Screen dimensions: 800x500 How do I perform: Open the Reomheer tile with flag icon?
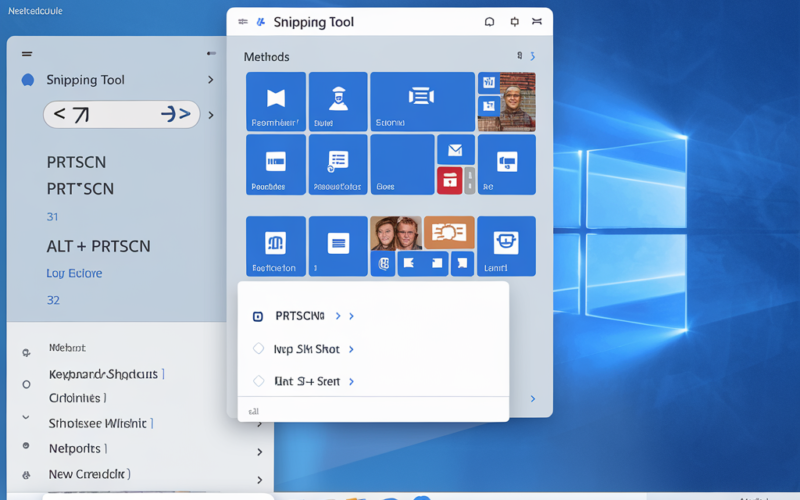(276, 102)
